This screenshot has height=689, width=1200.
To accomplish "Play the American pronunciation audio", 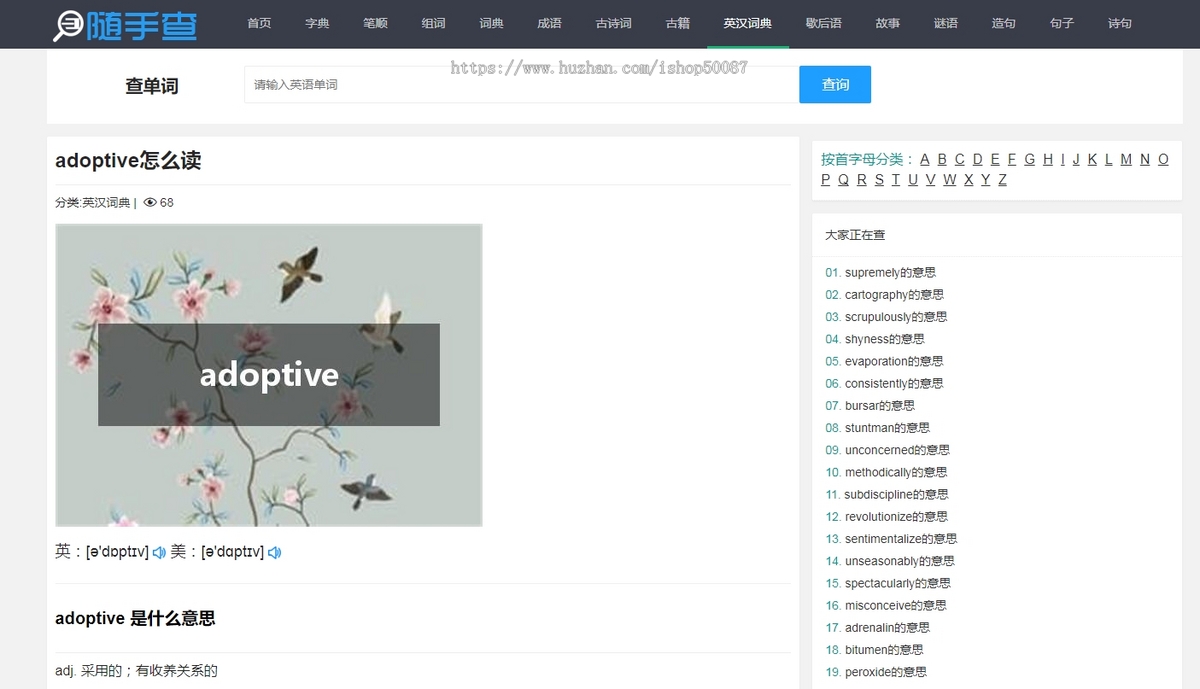I will pos(274,552).
